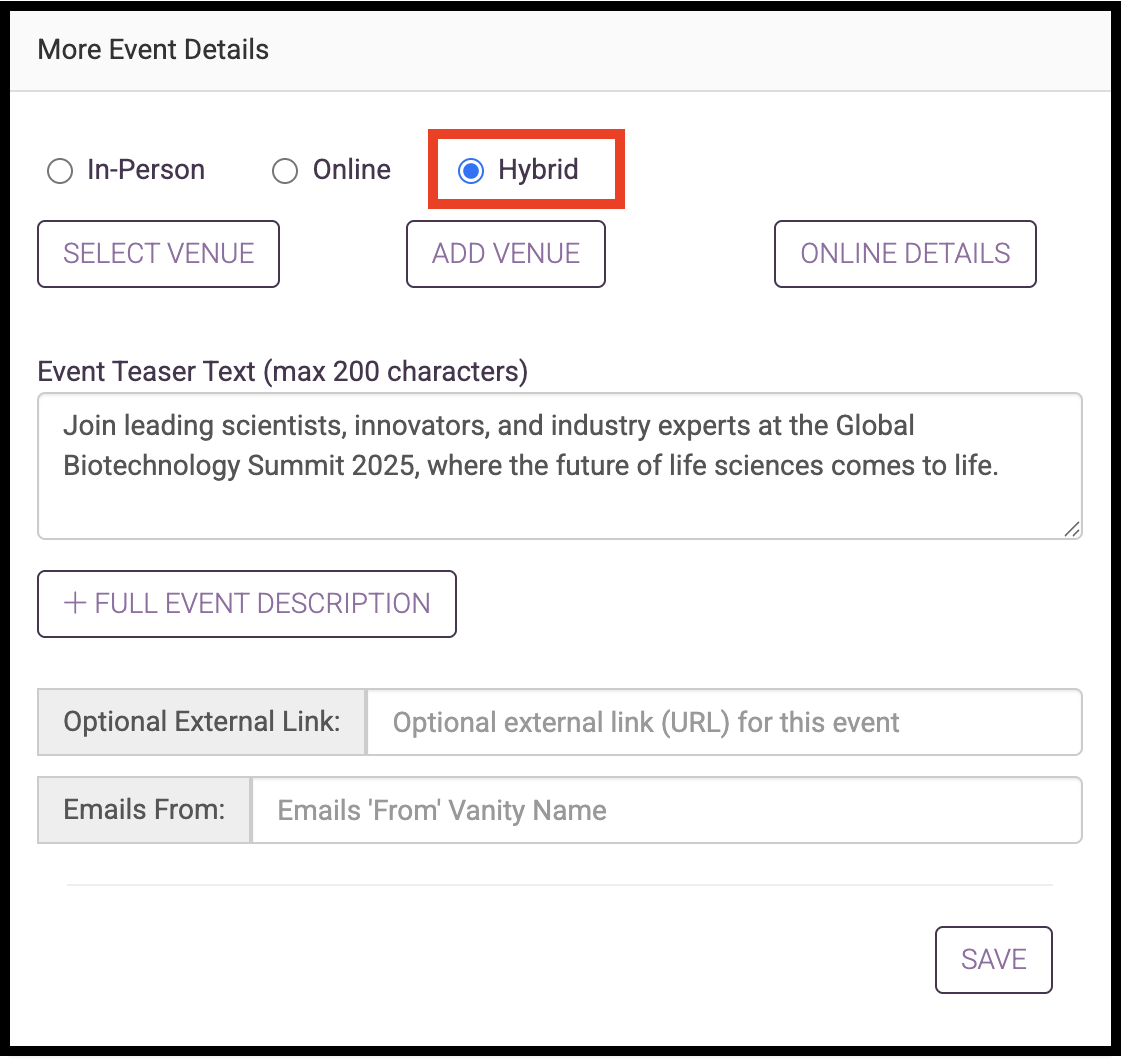Focus the Optional external link URL field
1124x1062 pixels.
(x=724, y=722)
